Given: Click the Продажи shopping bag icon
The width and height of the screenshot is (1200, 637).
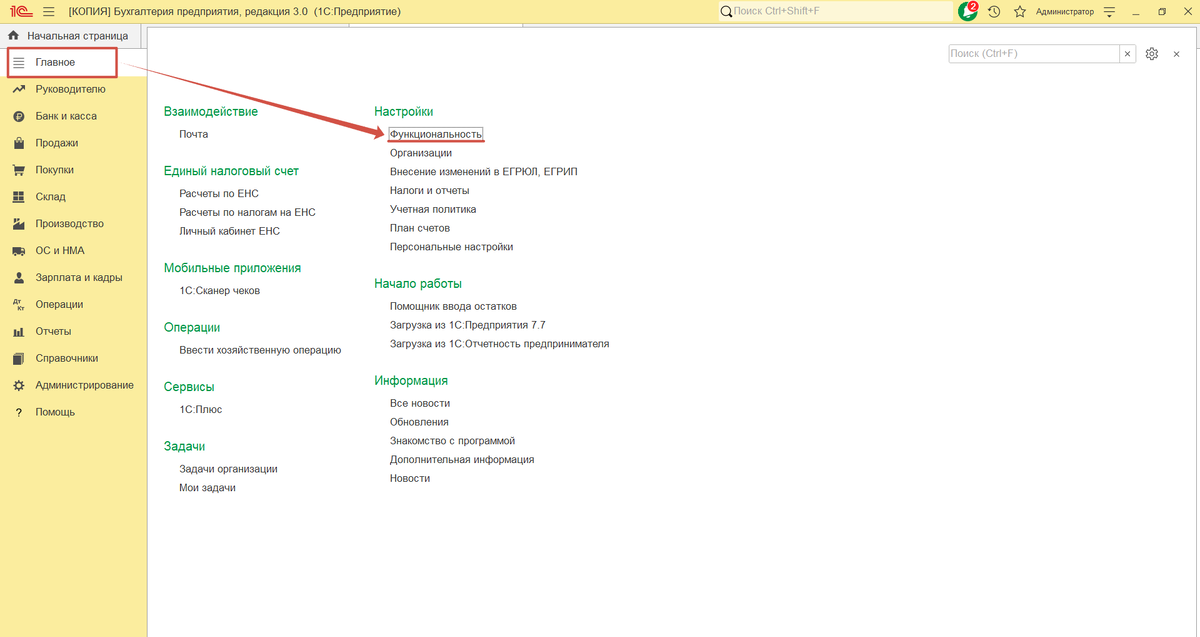Looking at the screenshot, I should point(18,143).
